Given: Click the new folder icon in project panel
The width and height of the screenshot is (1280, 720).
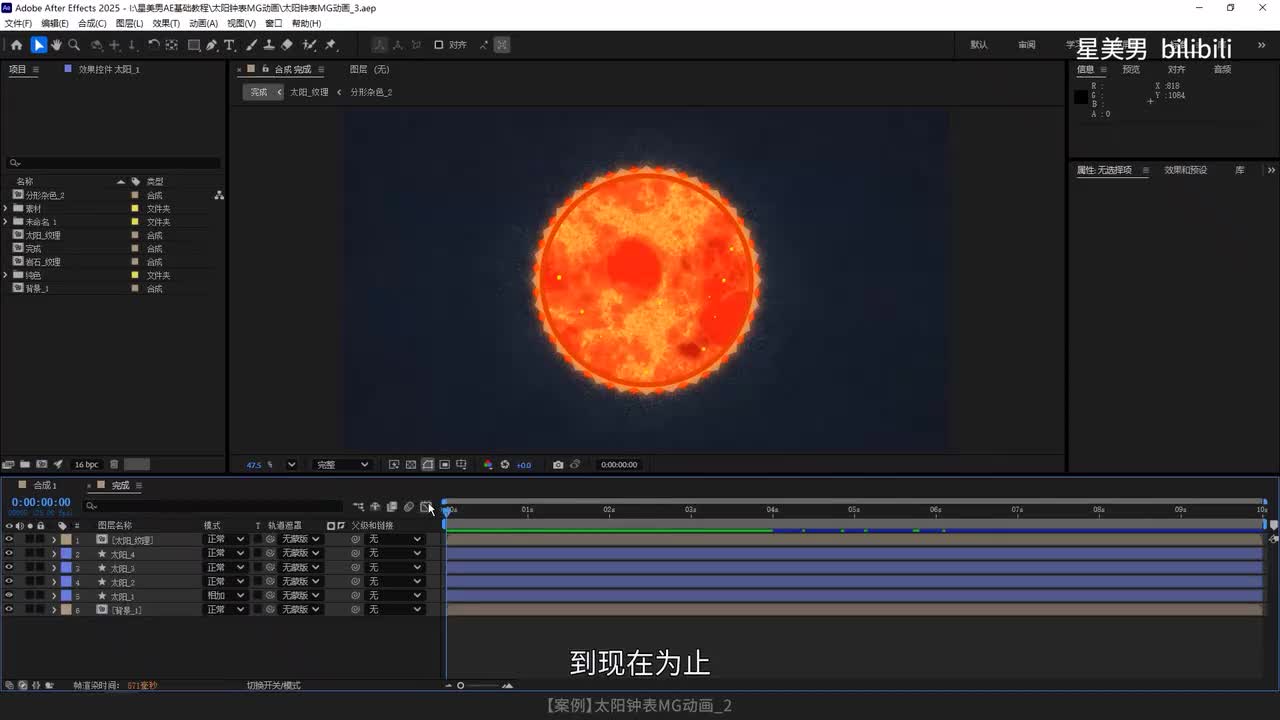Looking at the screenshot, I should click(x=25, y=465).
